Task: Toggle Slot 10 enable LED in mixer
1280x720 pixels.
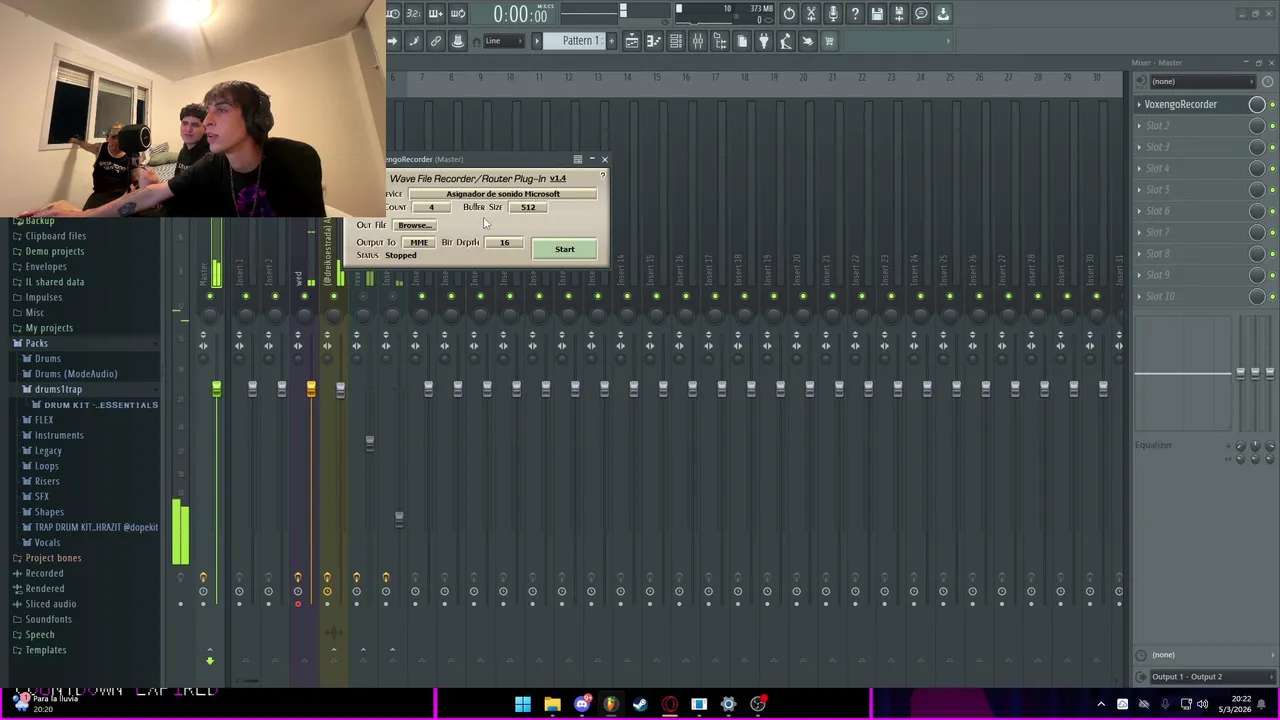Action: pos(1272,297)
